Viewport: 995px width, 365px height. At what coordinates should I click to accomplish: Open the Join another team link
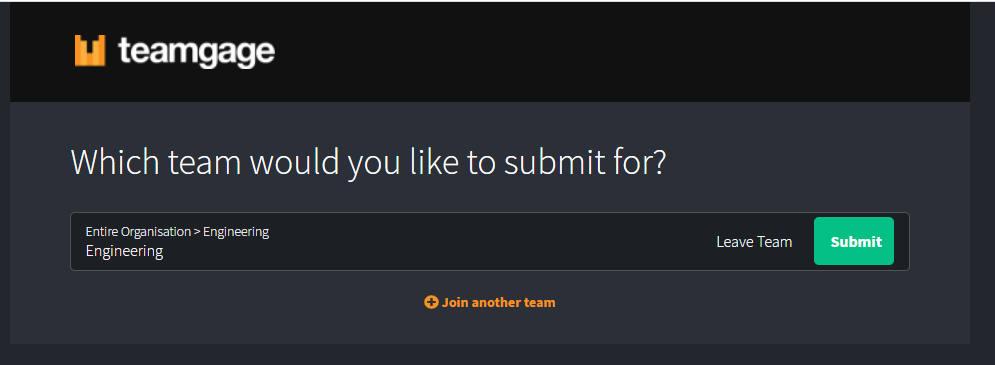tap(490, 302)
